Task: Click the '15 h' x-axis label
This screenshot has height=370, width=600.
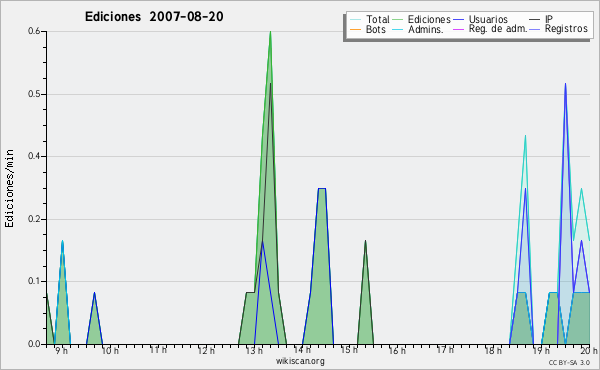Action: [349, 350]
